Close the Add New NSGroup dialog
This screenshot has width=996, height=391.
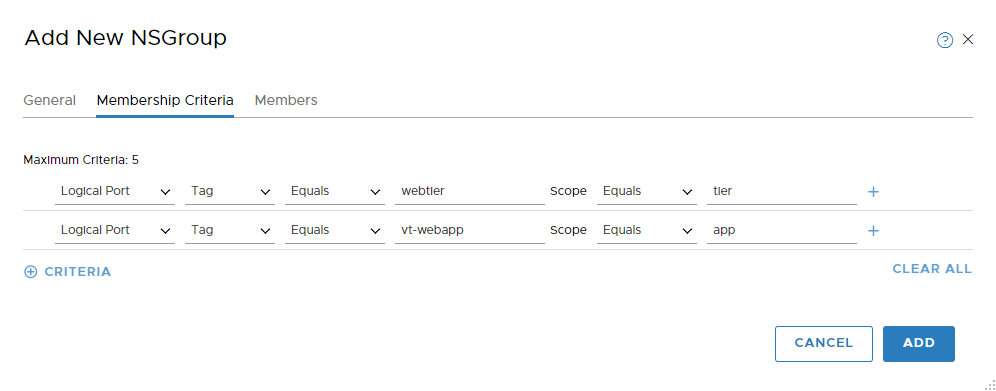(x=967, y=39)
